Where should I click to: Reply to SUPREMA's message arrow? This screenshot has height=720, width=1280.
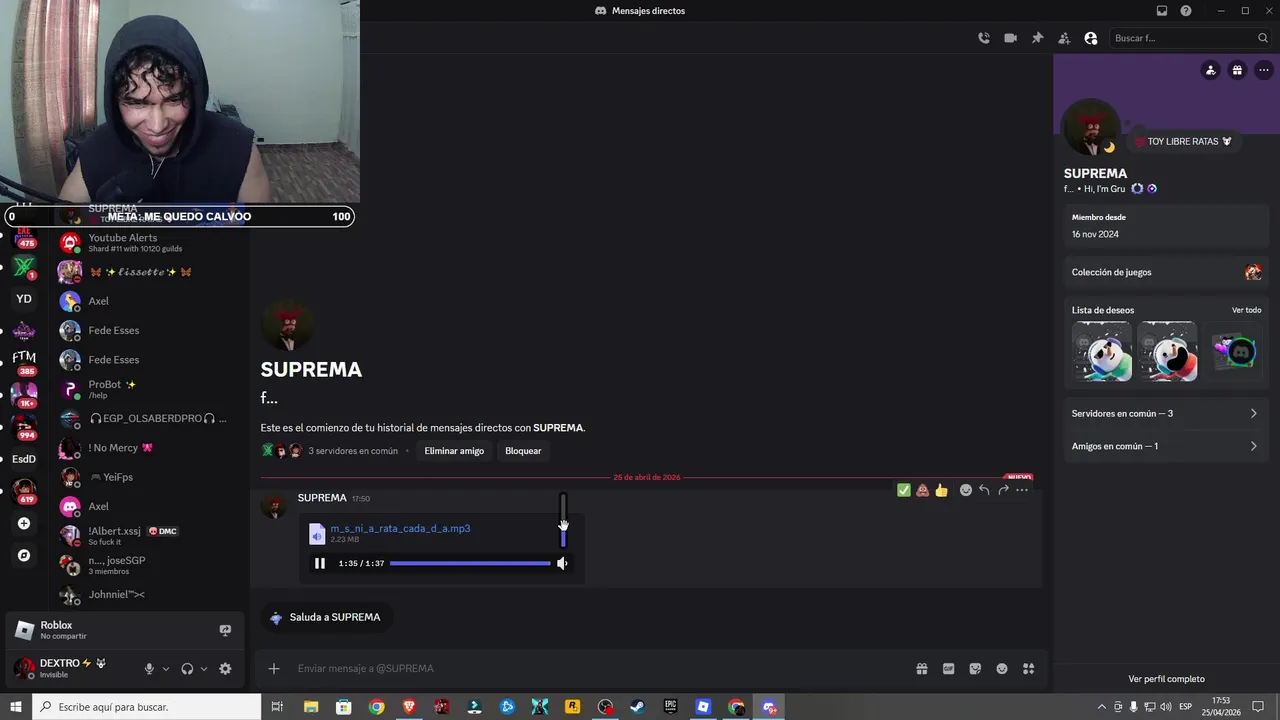[x=984, y=490]
